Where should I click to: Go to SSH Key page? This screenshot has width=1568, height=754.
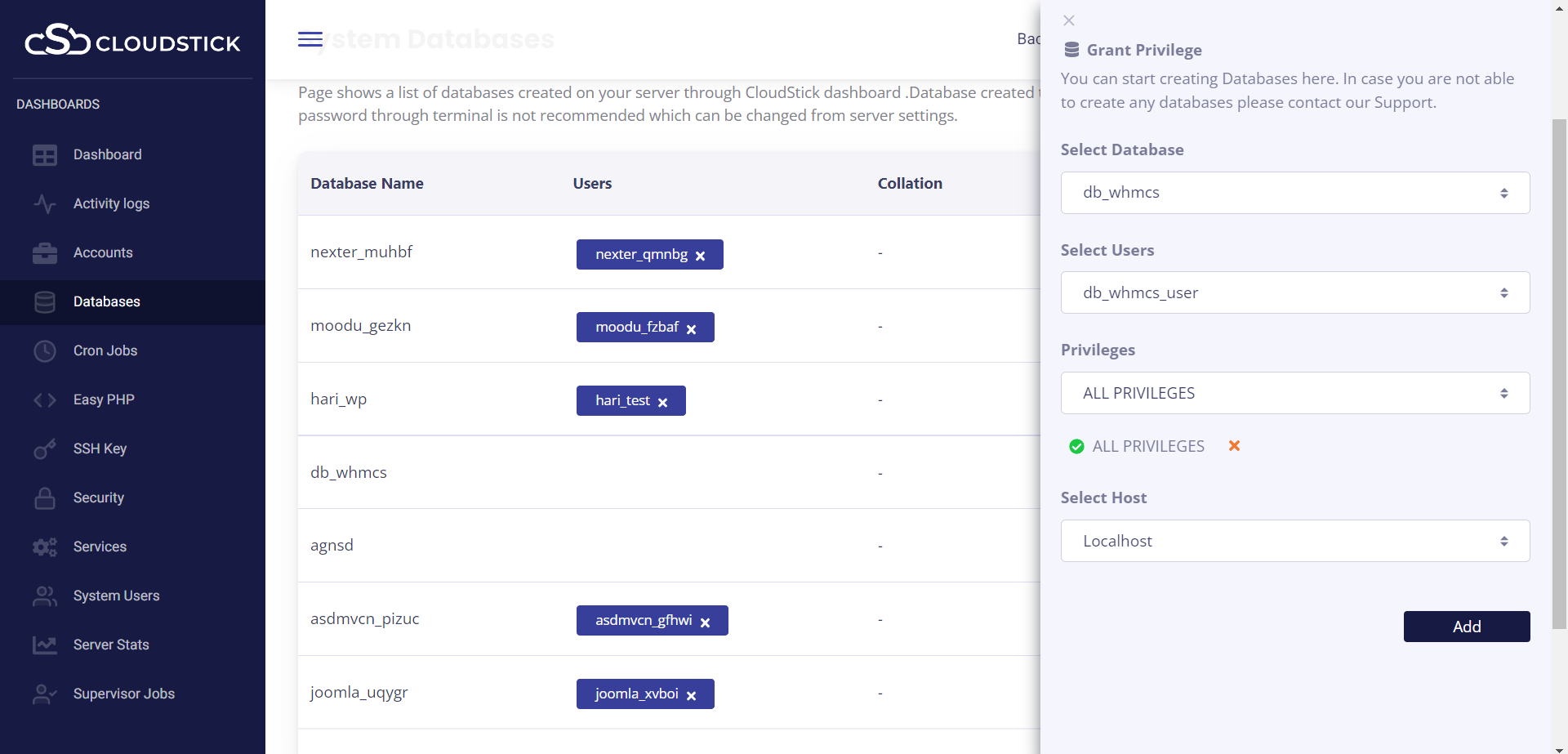(x=100, y=448)
